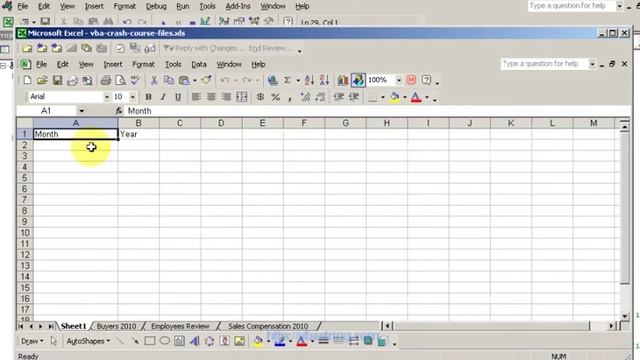This screenshot has width=640, height=360.
Task: Align cell text to the right
Action: point(226,97)
